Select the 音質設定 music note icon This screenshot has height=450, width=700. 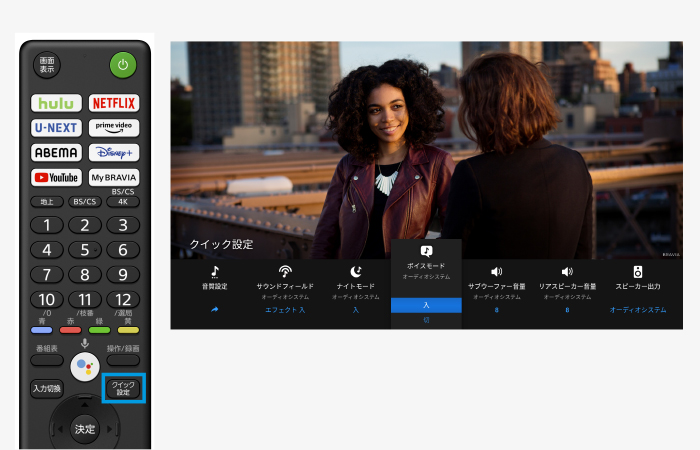click(214, 271)
